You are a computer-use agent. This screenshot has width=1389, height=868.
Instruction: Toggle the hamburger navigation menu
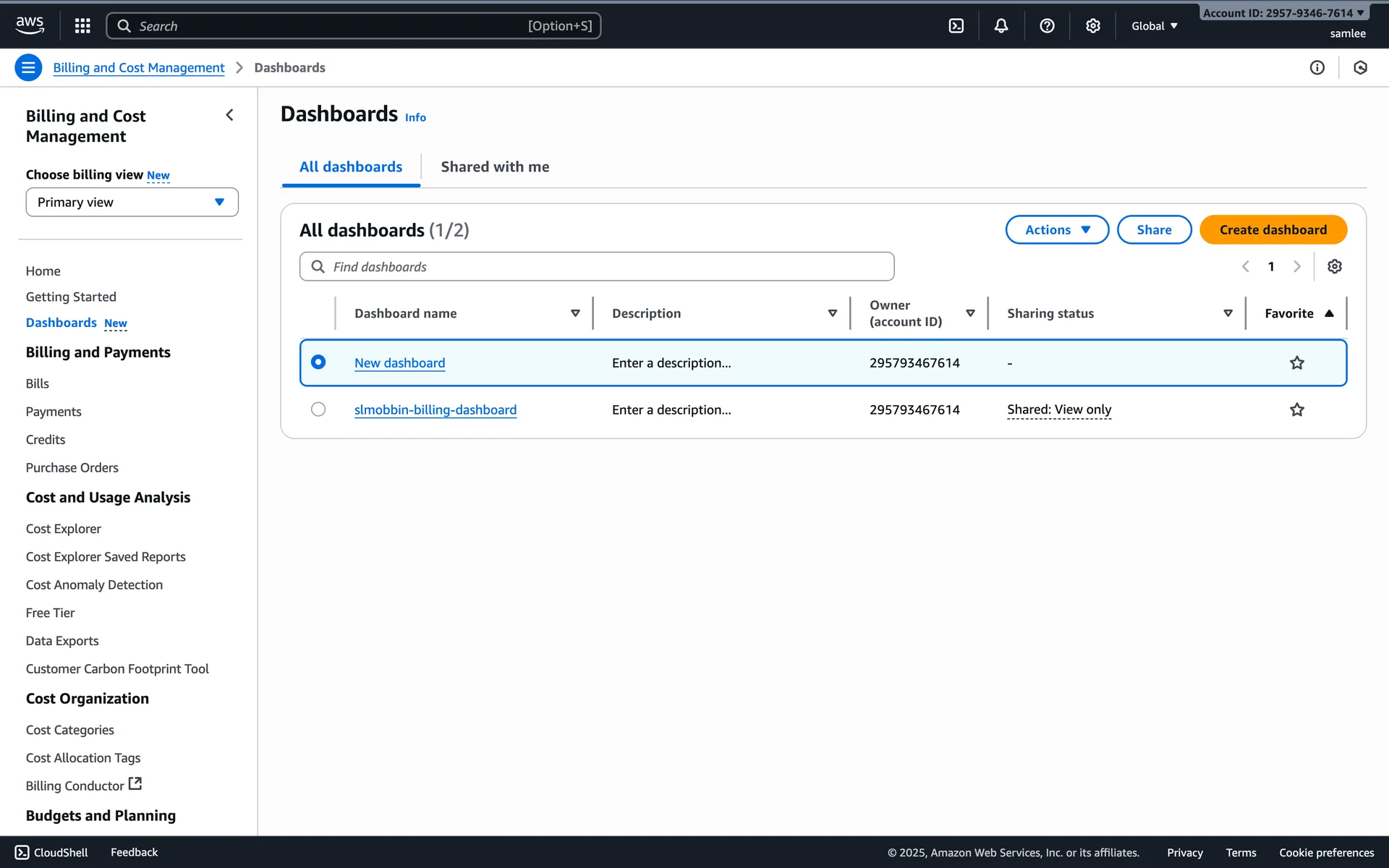tap(28, 67)
